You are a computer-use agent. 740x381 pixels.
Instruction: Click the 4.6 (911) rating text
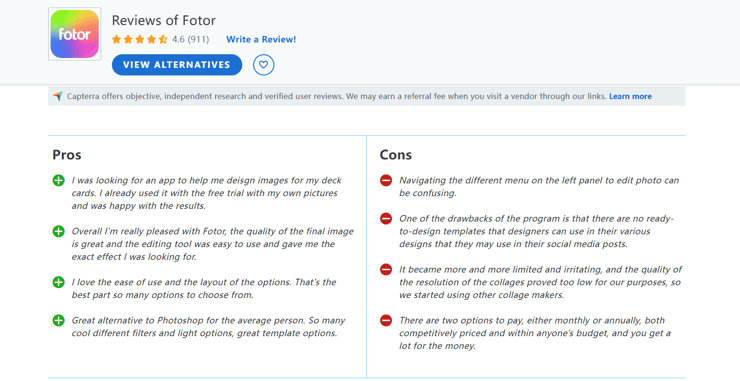(190, 39)
